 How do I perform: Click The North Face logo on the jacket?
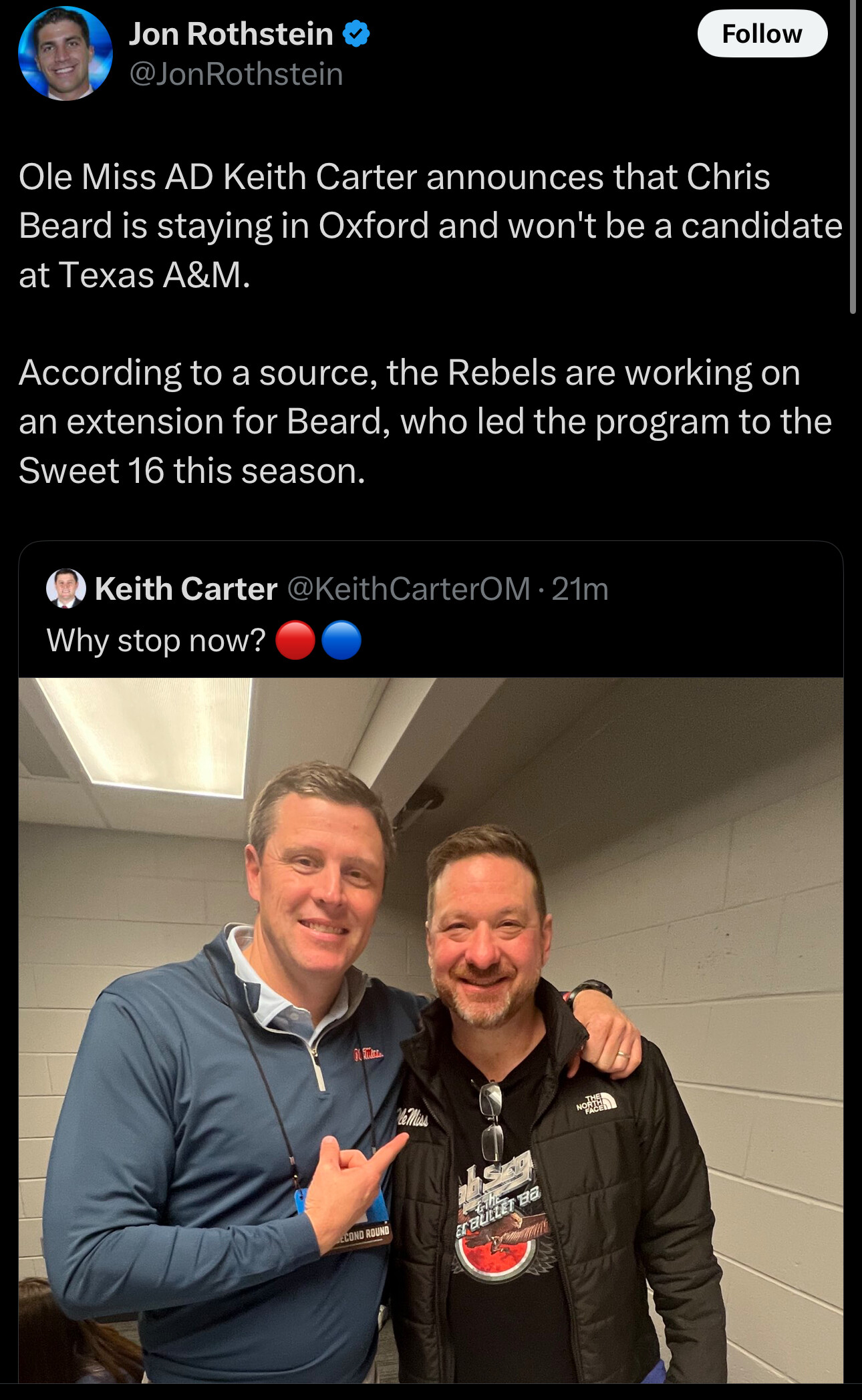coord(598,1102)
